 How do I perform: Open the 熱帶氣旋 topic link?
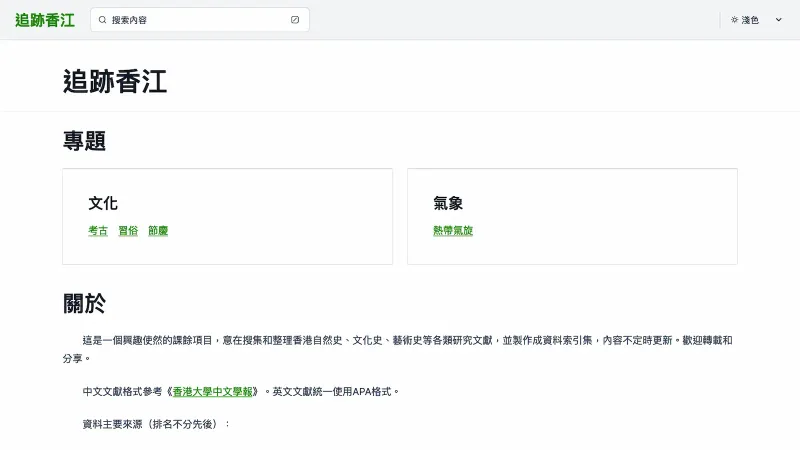[453, 231]
